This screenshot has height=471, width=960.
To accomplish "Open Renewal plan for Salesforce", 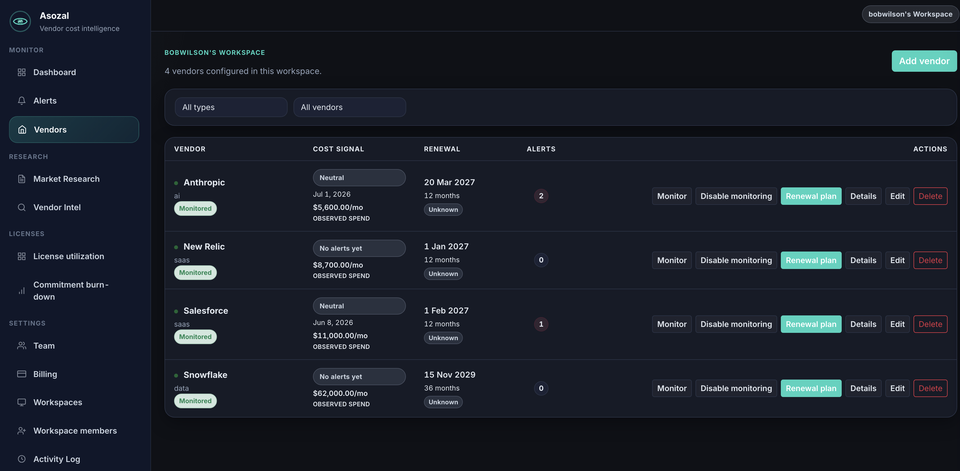I will tap(811, 324).
